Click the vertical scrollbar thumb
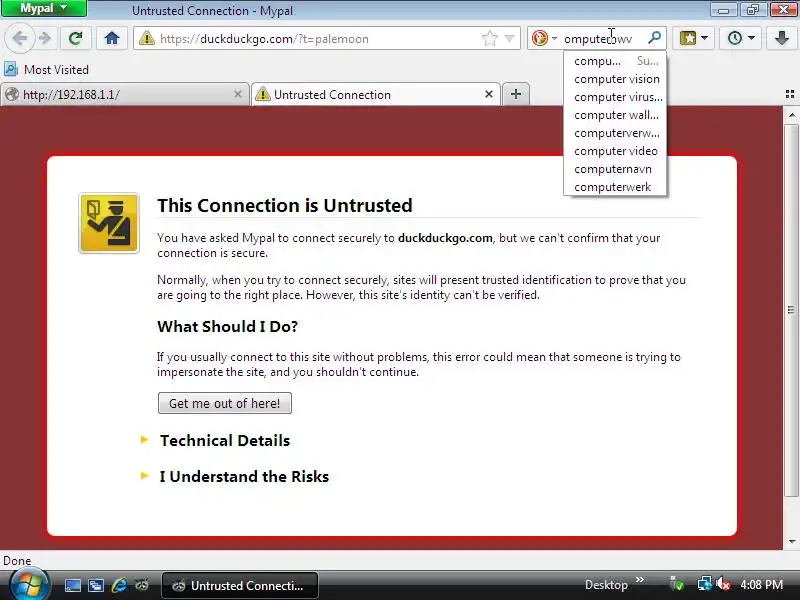The image size is (800, 600). [791, 310]
